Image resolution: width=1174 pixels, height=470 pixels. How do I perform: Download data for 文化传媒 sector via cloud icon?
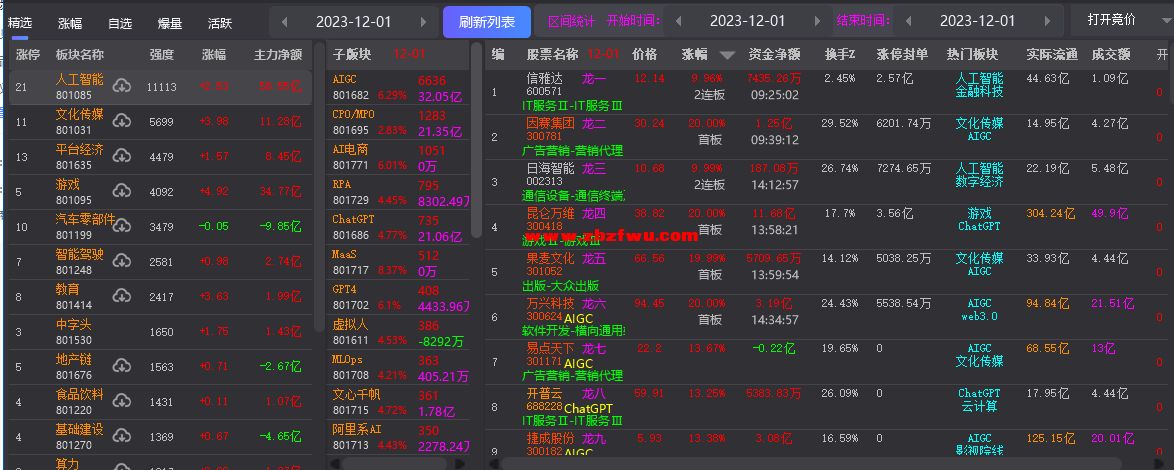pyautogui.click(x=122, y=121)
